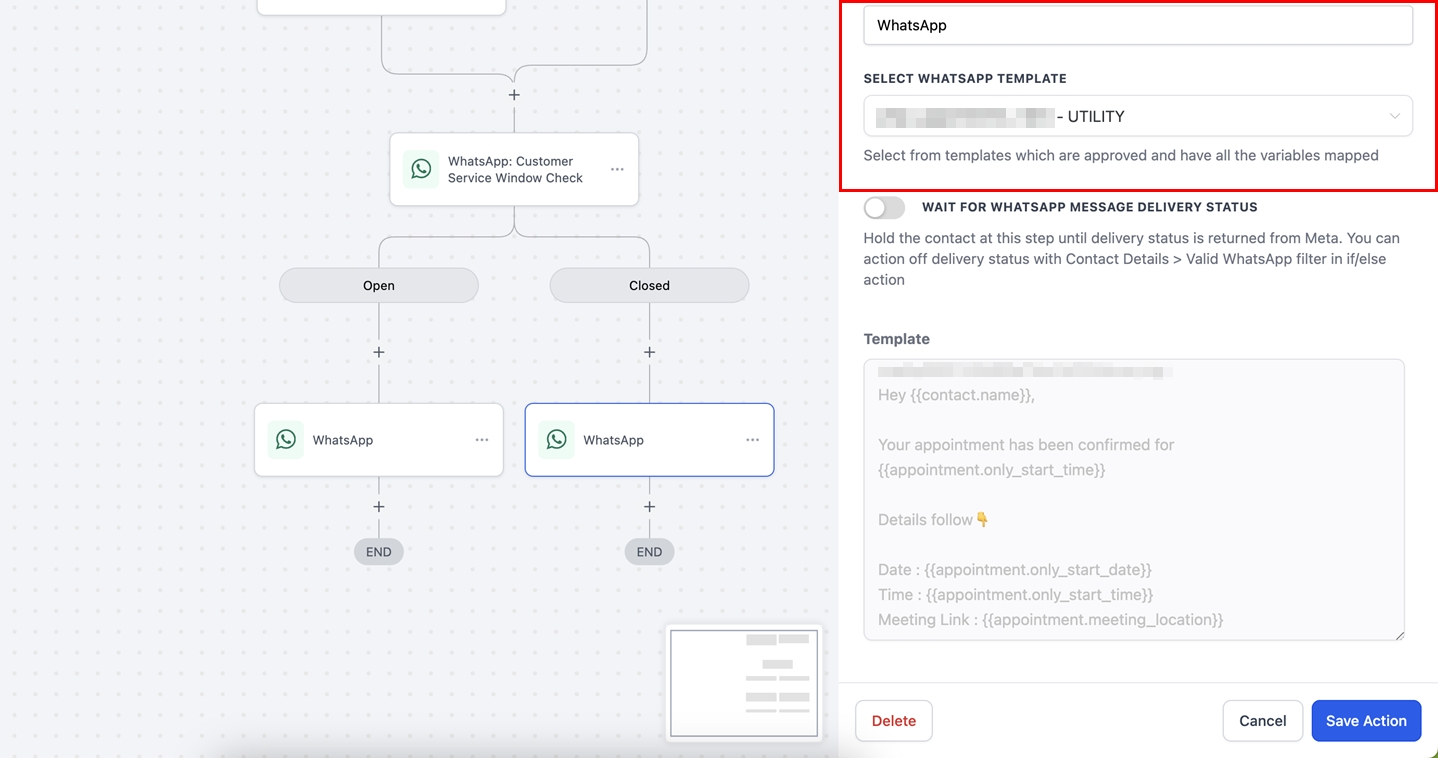Expand the Select WhatsApp Template dropdown
This screenshot has width=1438, height=758.
(1138, 116)
